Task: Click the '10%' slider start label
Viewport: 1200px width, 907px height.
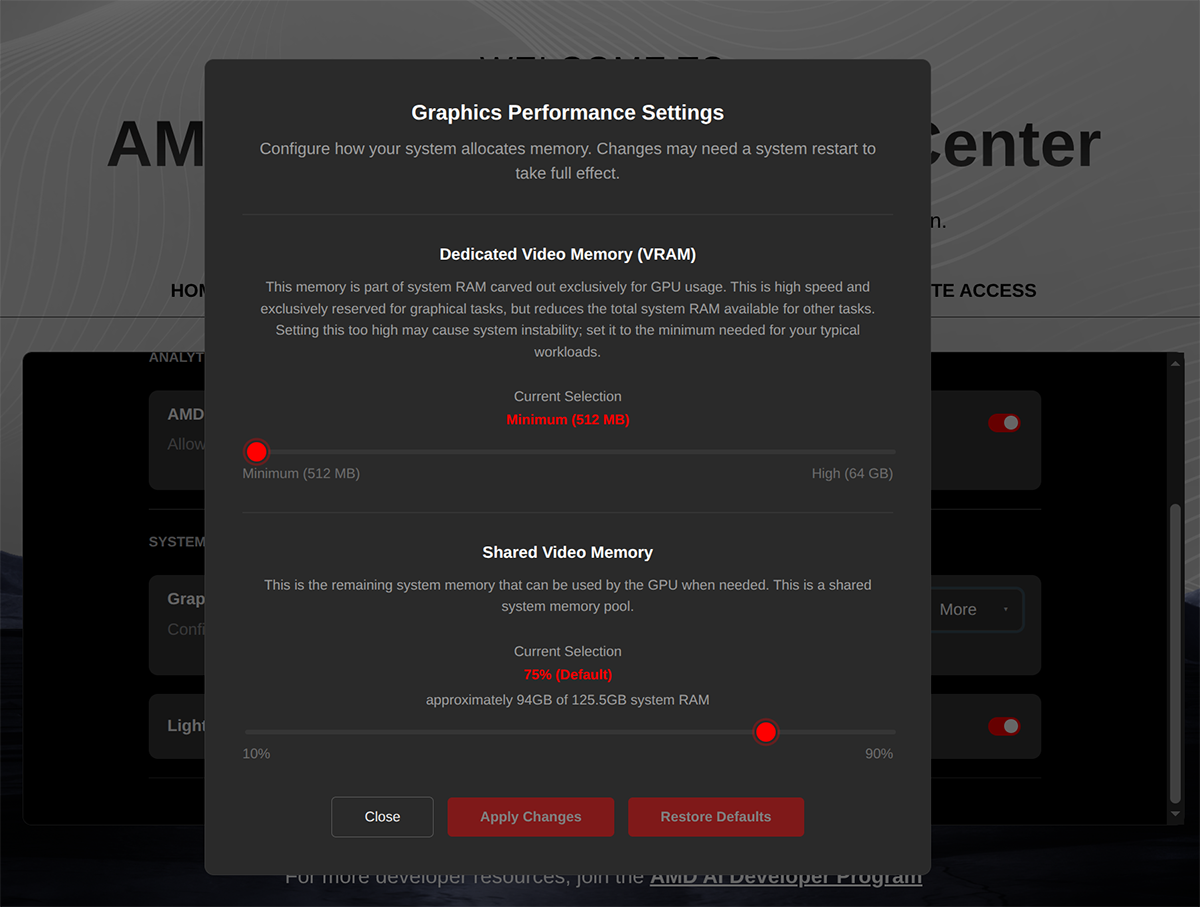Action: click(256, 754)
